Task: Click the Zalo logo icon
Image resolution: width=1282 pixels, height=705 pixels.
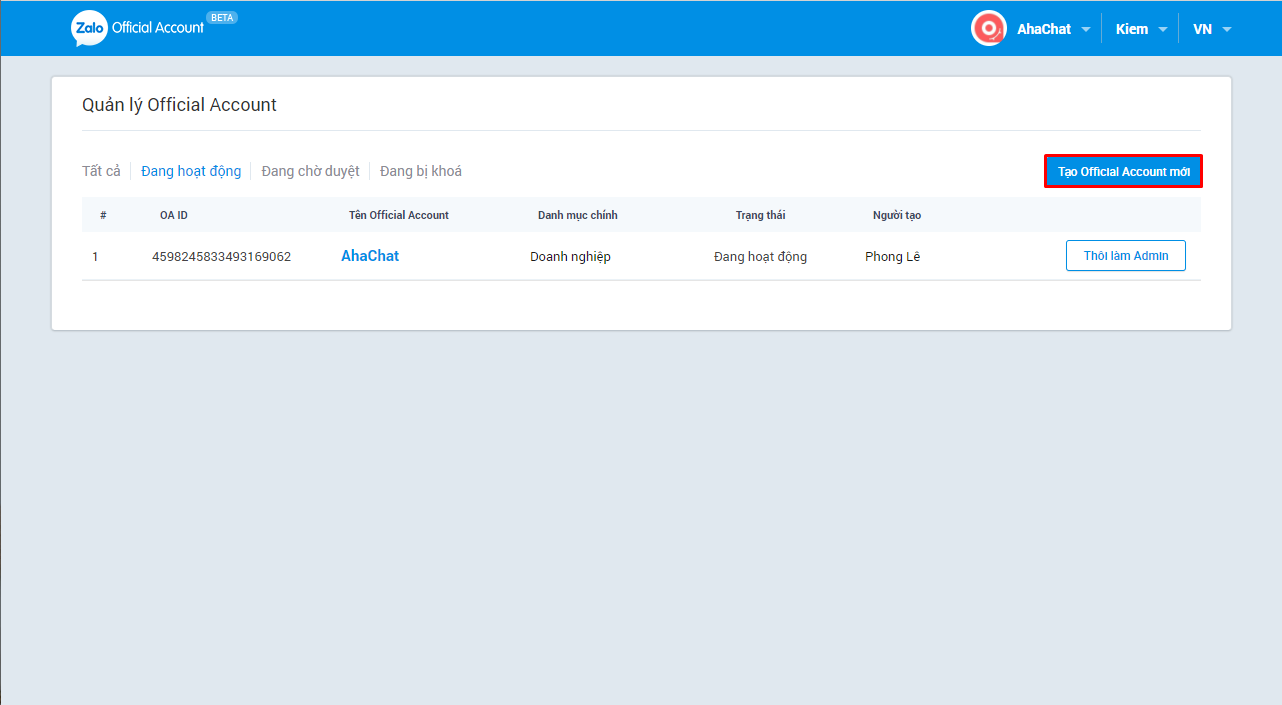Action: click(89, 29)
